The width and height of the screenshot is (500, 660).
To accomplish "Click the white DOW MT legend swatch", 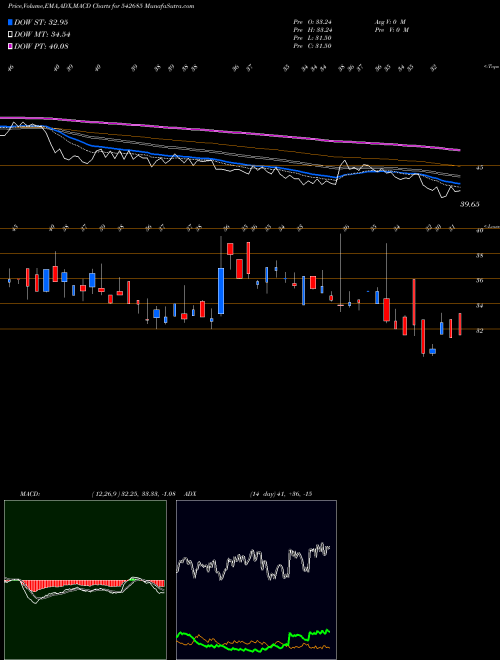I will tap(10, 35).
